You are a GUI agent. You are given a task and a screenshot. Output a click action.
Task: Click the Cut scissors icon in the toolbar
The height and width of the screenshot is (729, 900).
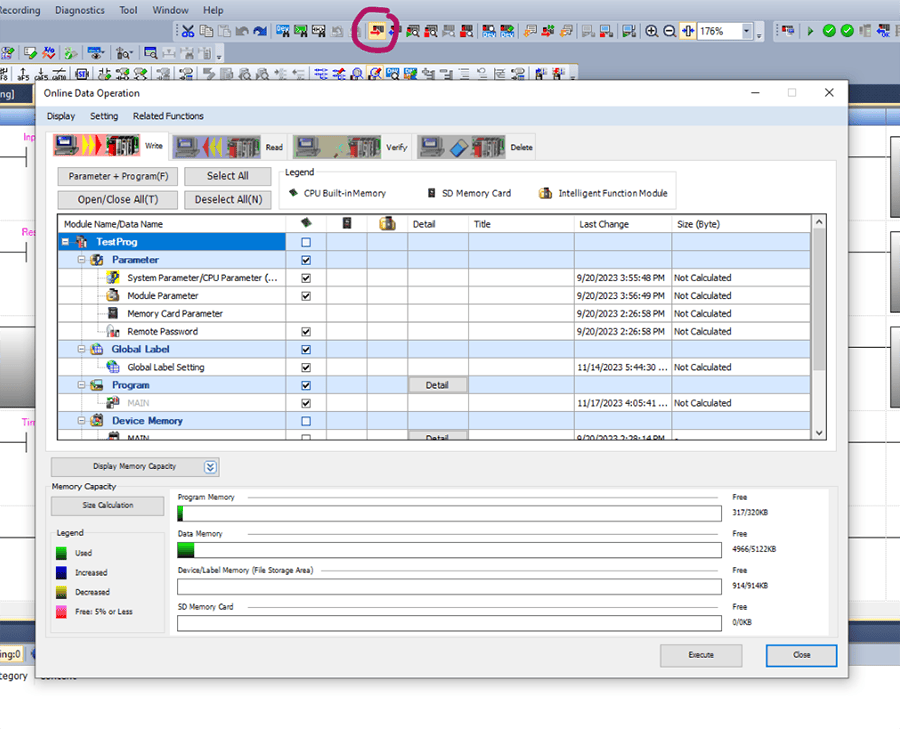[x=188, y=31]
